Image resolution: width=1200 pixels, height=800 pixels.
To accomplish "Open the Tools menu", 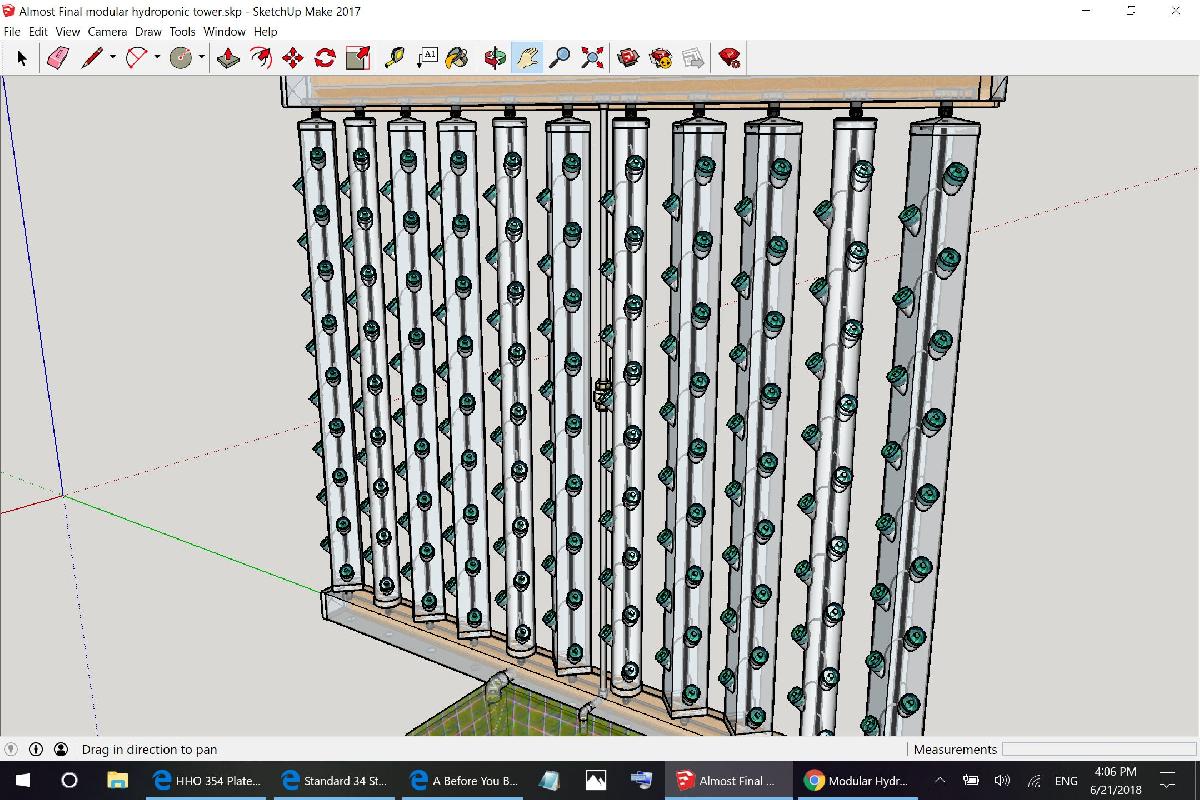I will click(181, 31).
